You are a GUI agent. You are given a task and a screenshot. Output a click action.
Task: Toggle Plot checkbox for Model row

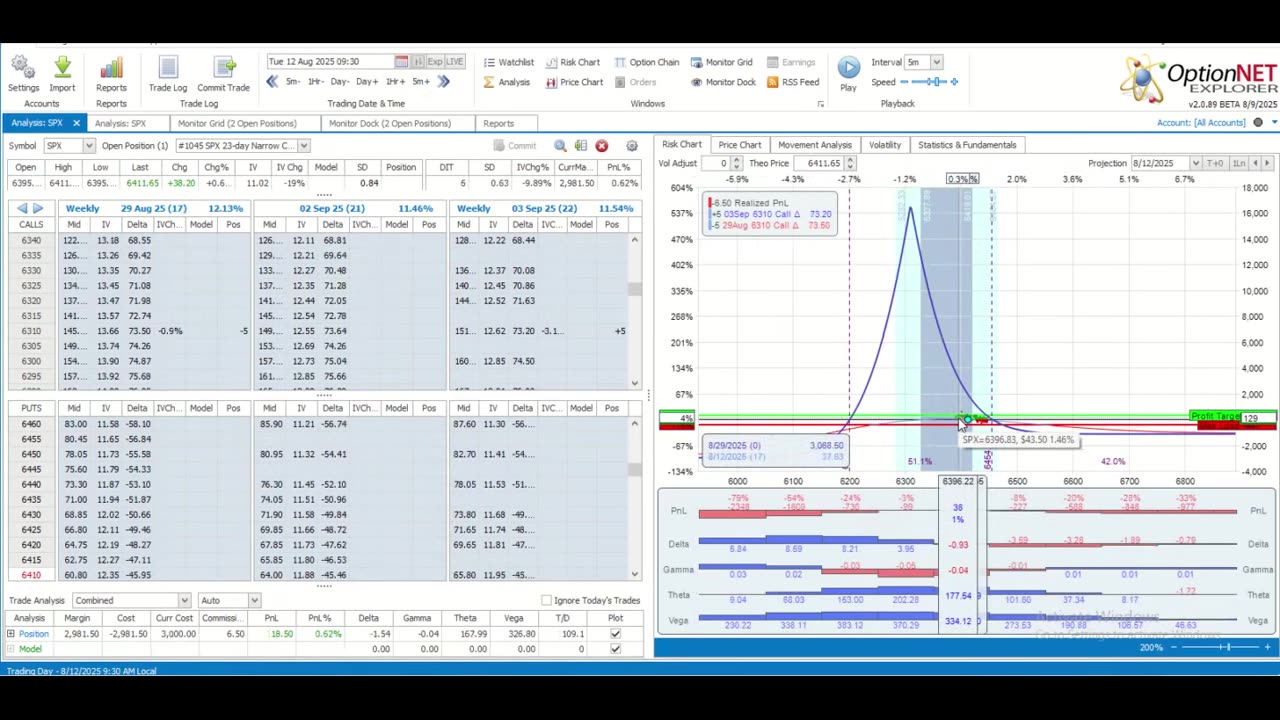point(615,649)
